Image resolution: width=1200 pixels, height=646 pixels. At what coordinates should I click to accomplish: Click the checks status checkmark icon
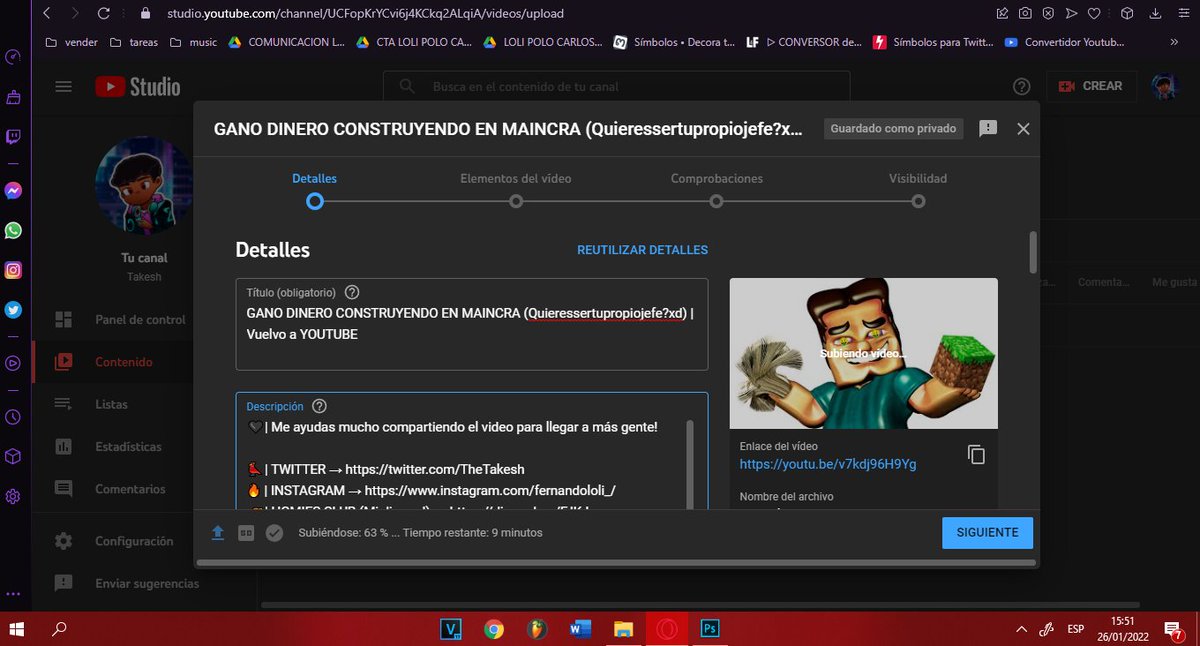tap(274, 532)
